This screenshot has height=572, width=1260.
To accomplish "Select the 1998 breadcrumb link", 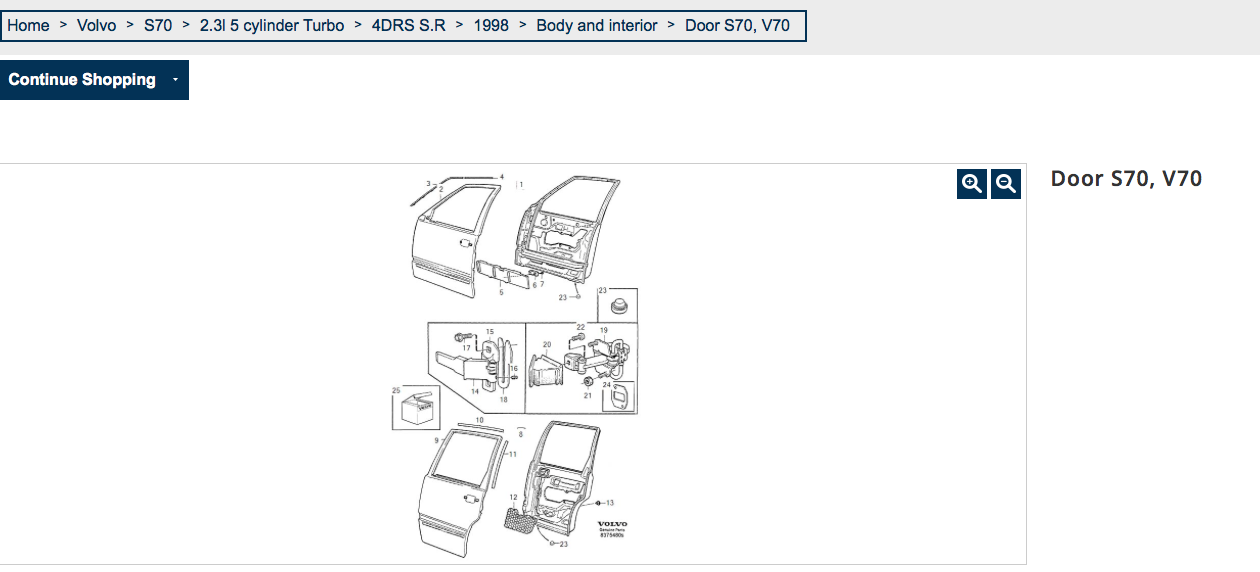I will (491, 26).
